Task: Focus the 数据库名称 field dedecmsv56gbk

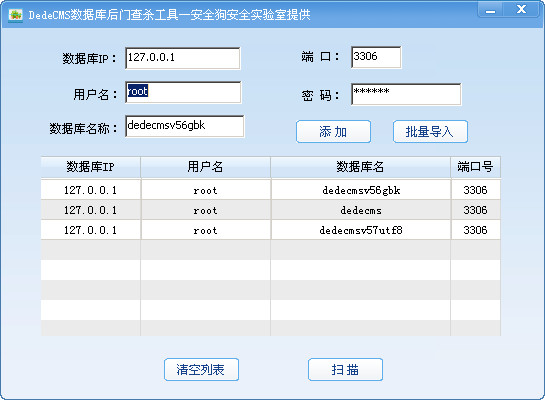Action: tap(185, 126)
